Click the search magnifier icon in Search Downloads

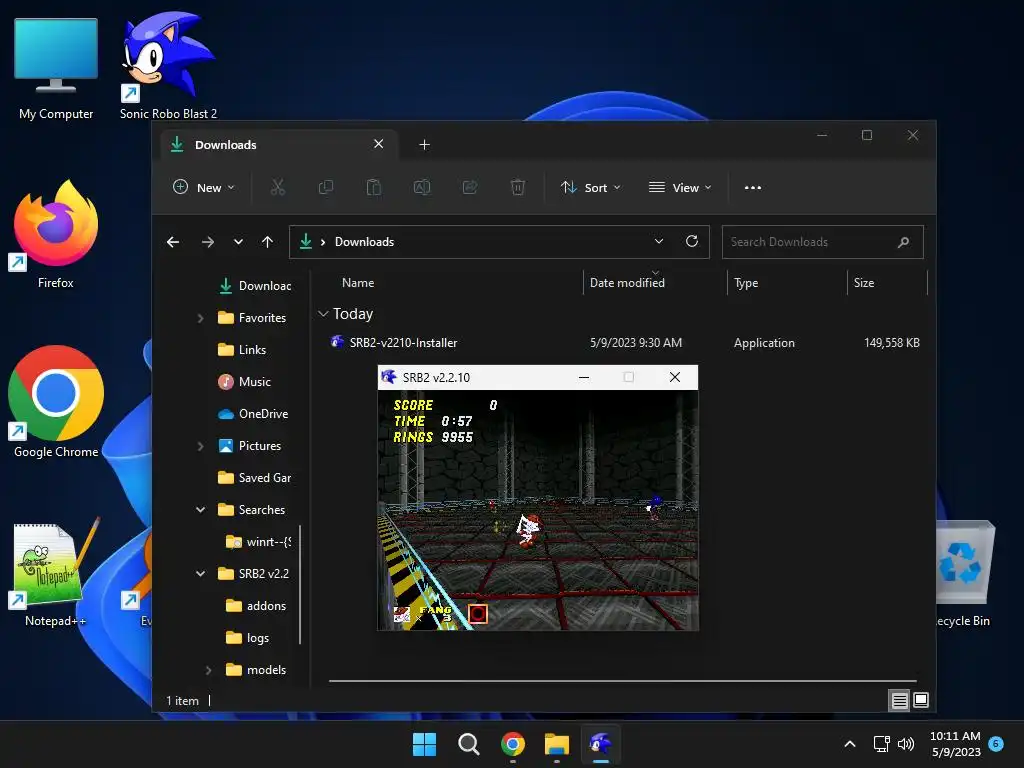tap(903, 242)
